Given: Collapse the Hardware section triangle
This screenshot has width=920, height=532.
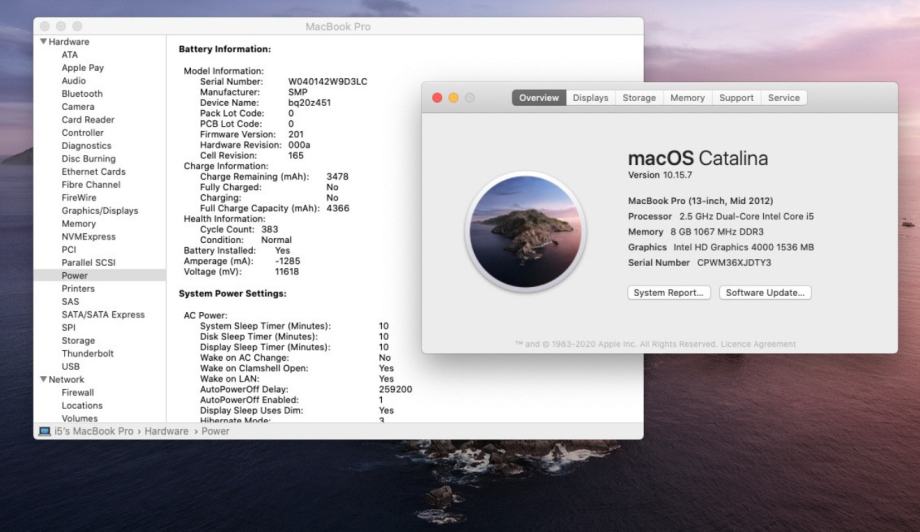Looking at the screenshot, I should tap(43, 42).
